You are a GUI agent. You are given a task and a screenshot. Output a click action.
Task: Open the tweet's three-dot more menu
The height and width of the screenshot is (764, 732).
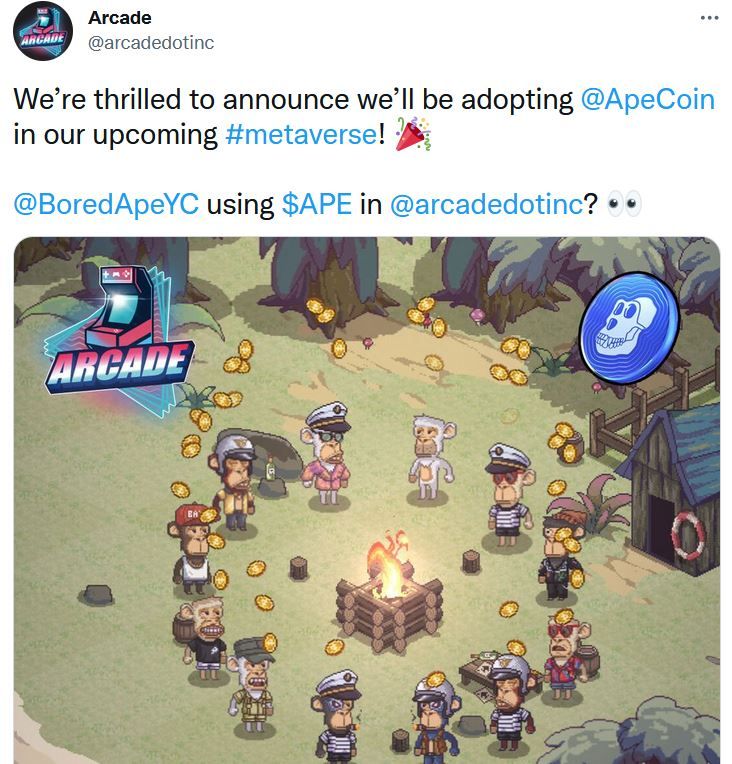click(x=709, y=18)
